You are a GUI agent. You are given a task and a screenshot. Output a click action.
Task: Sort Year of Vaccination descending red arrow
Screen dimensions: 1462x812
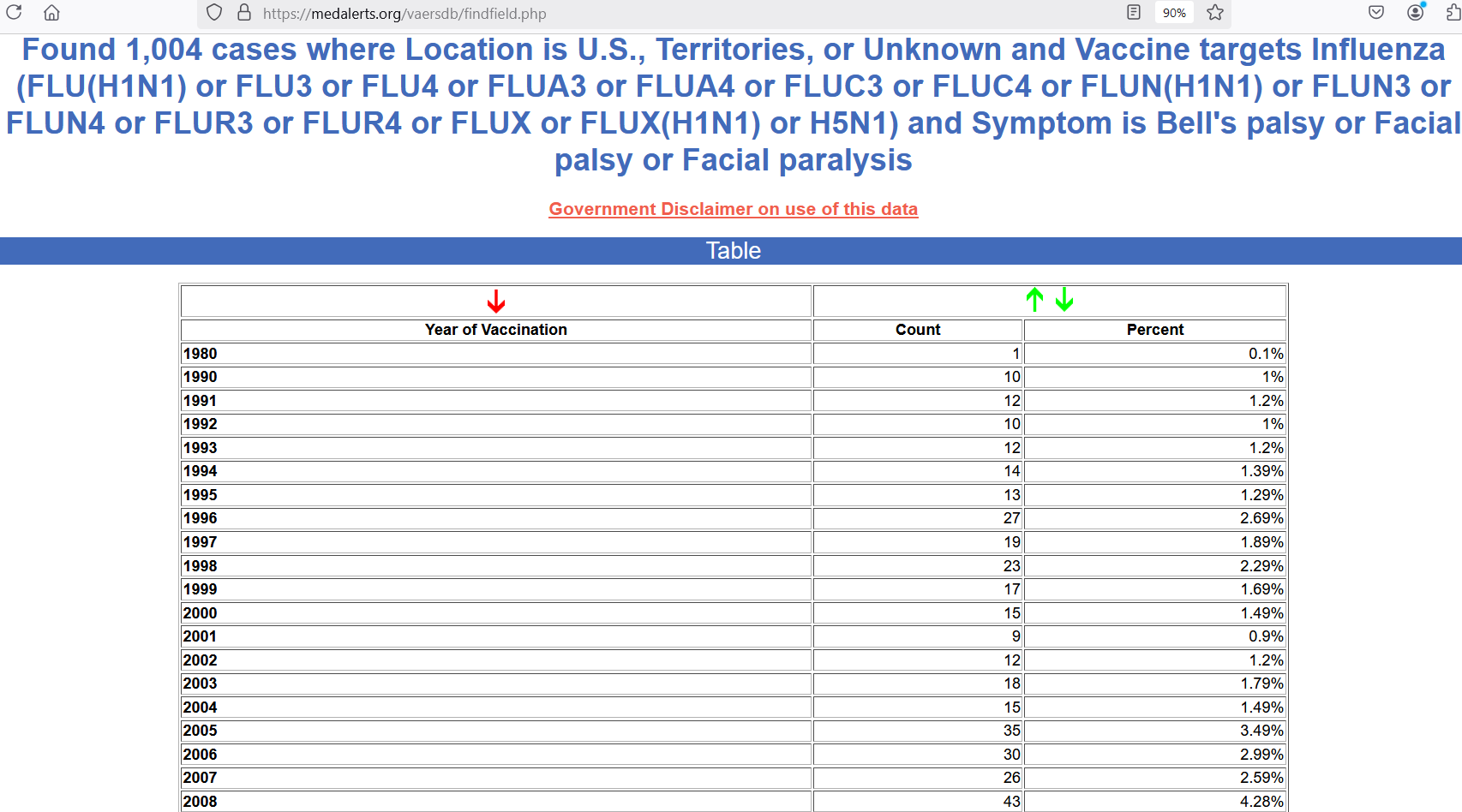496,302
